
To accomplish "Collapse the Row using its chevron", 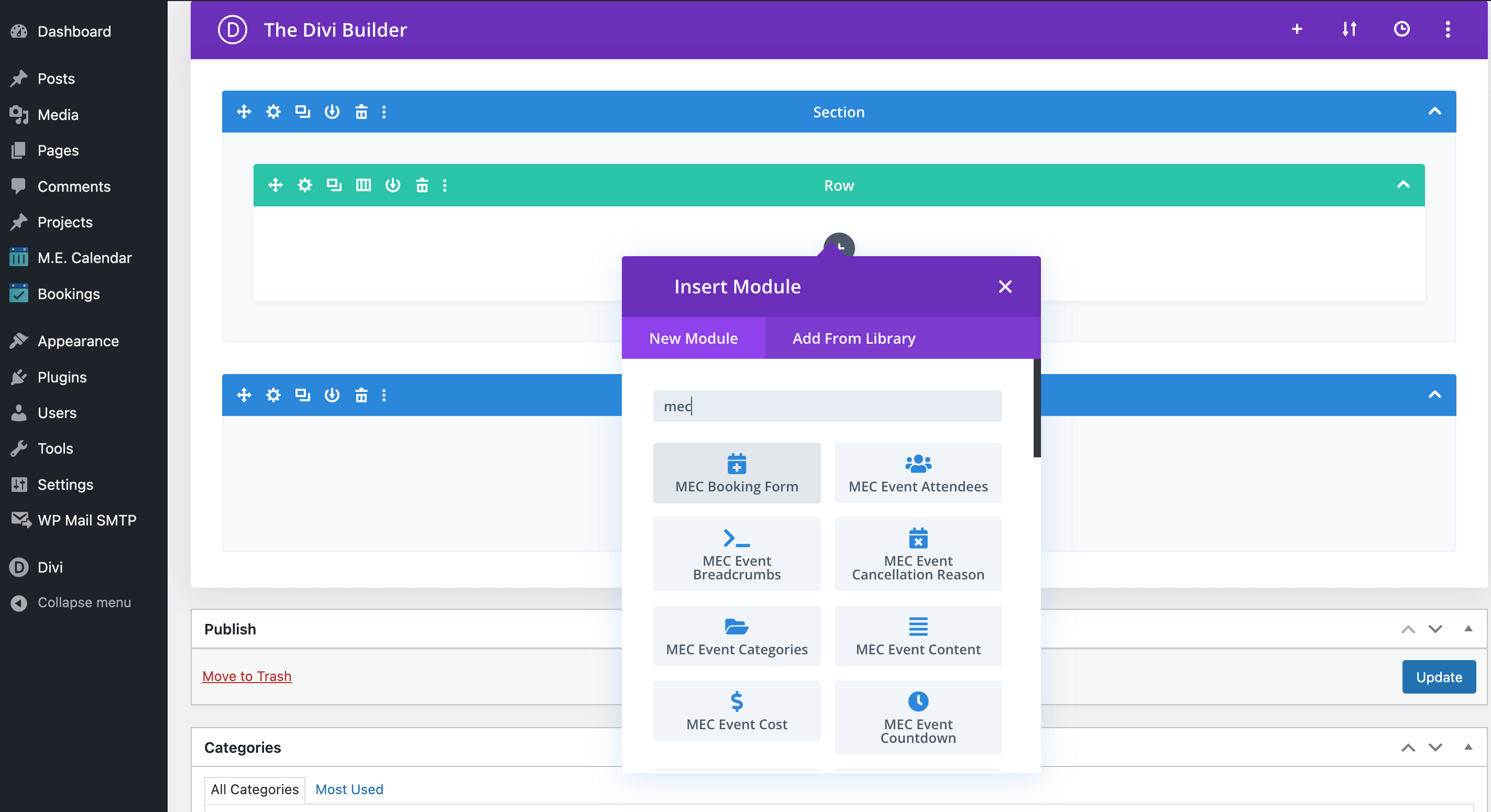I will pyautogui.click(x=1403, y=185).
